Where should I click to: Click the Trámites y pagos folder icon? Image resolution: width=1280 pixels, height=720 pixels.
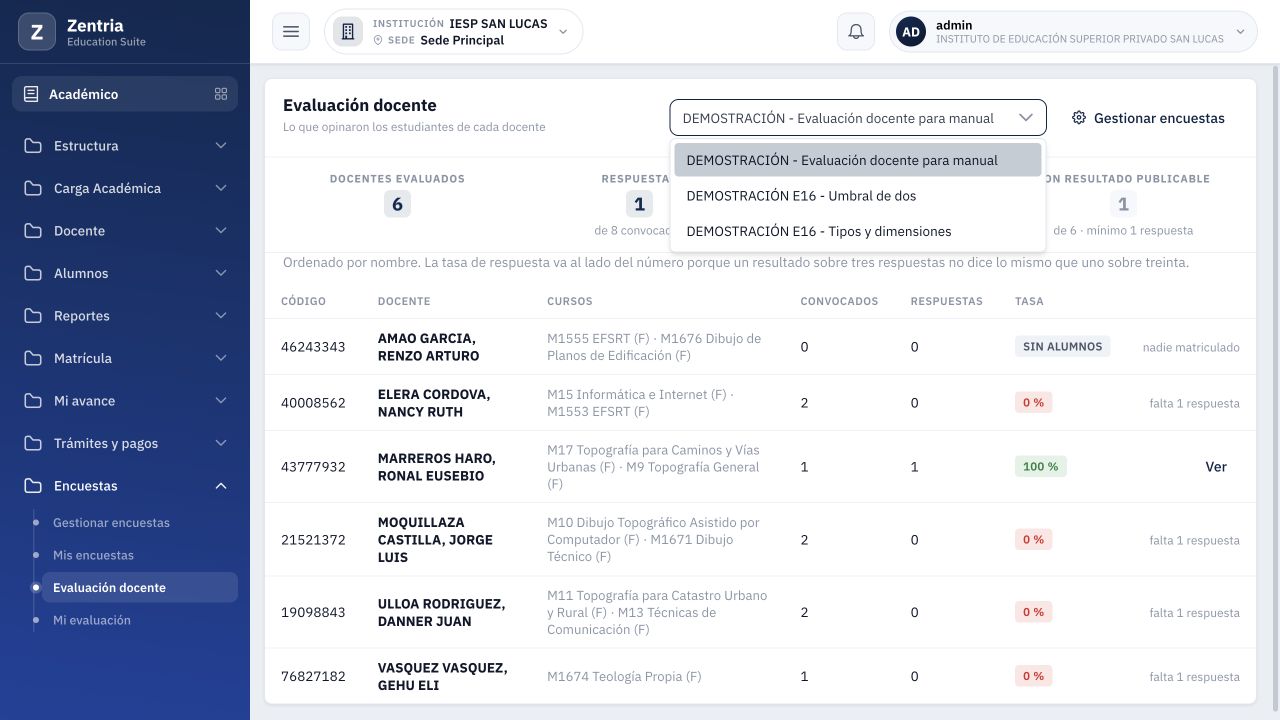click(34, 443)
